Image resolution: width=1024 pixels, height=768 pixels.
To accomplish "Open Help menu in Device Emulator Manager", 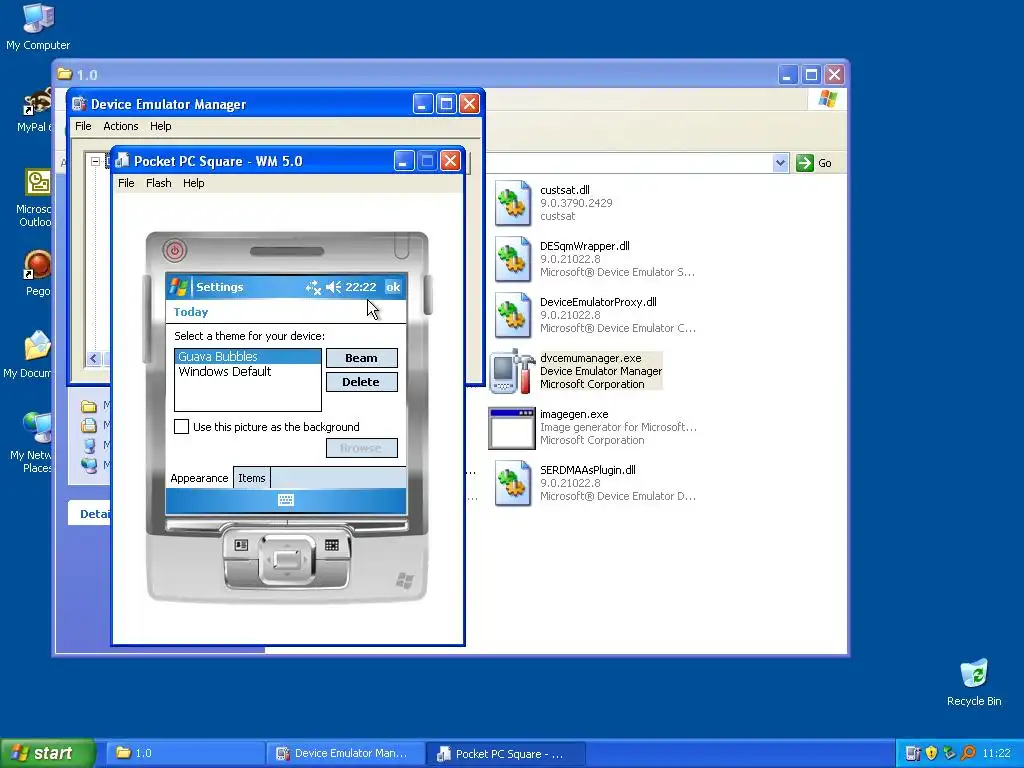I will click(161, 126).
